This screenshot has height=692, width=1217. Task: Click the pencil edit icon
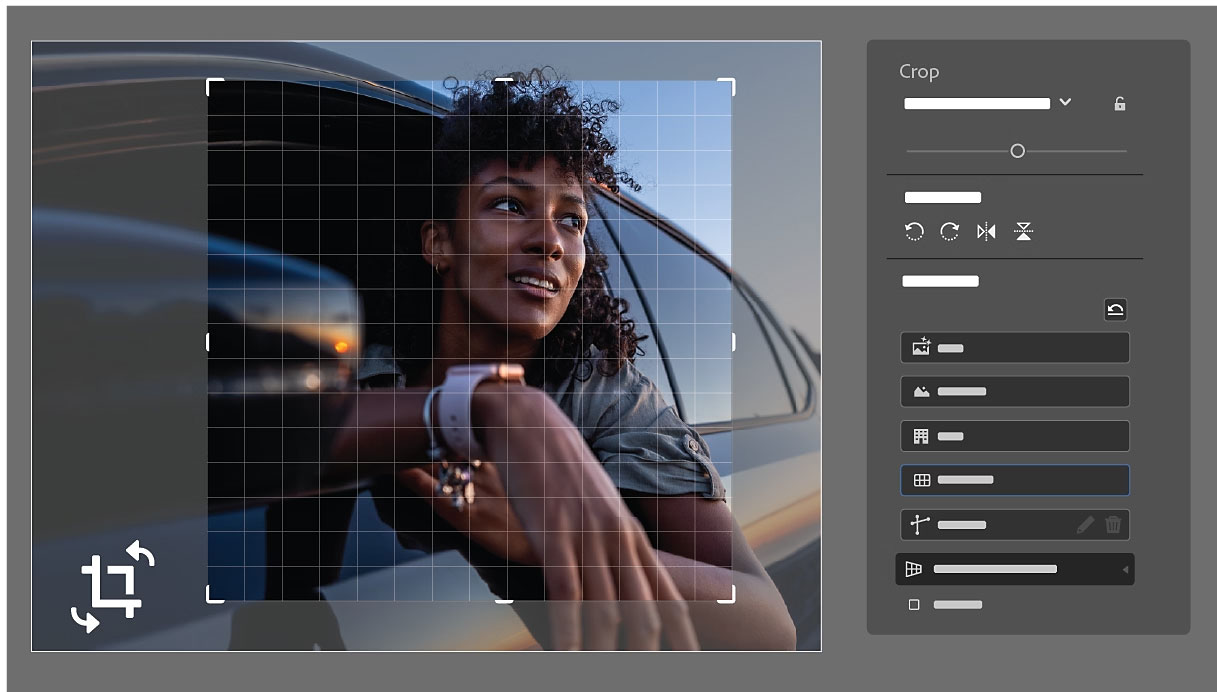click(x=1085, y=525)
